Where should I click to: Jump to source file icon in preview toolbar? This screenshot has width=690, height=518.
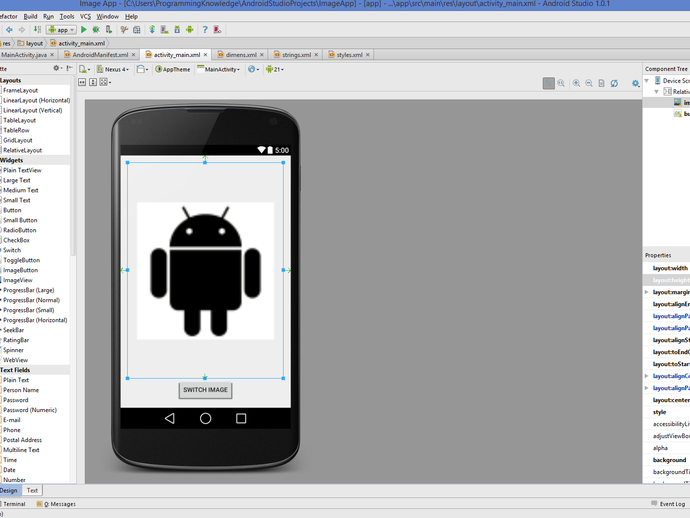(x=602, y=83)
